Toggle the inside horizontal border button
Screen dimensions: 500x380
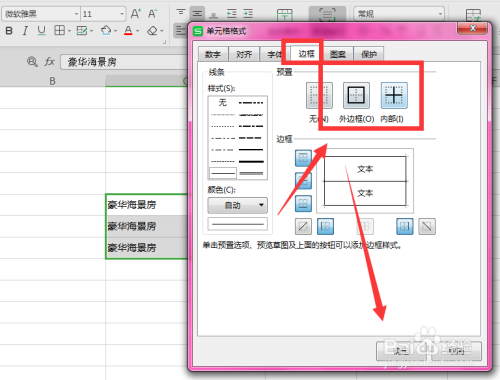pos(303,181)
